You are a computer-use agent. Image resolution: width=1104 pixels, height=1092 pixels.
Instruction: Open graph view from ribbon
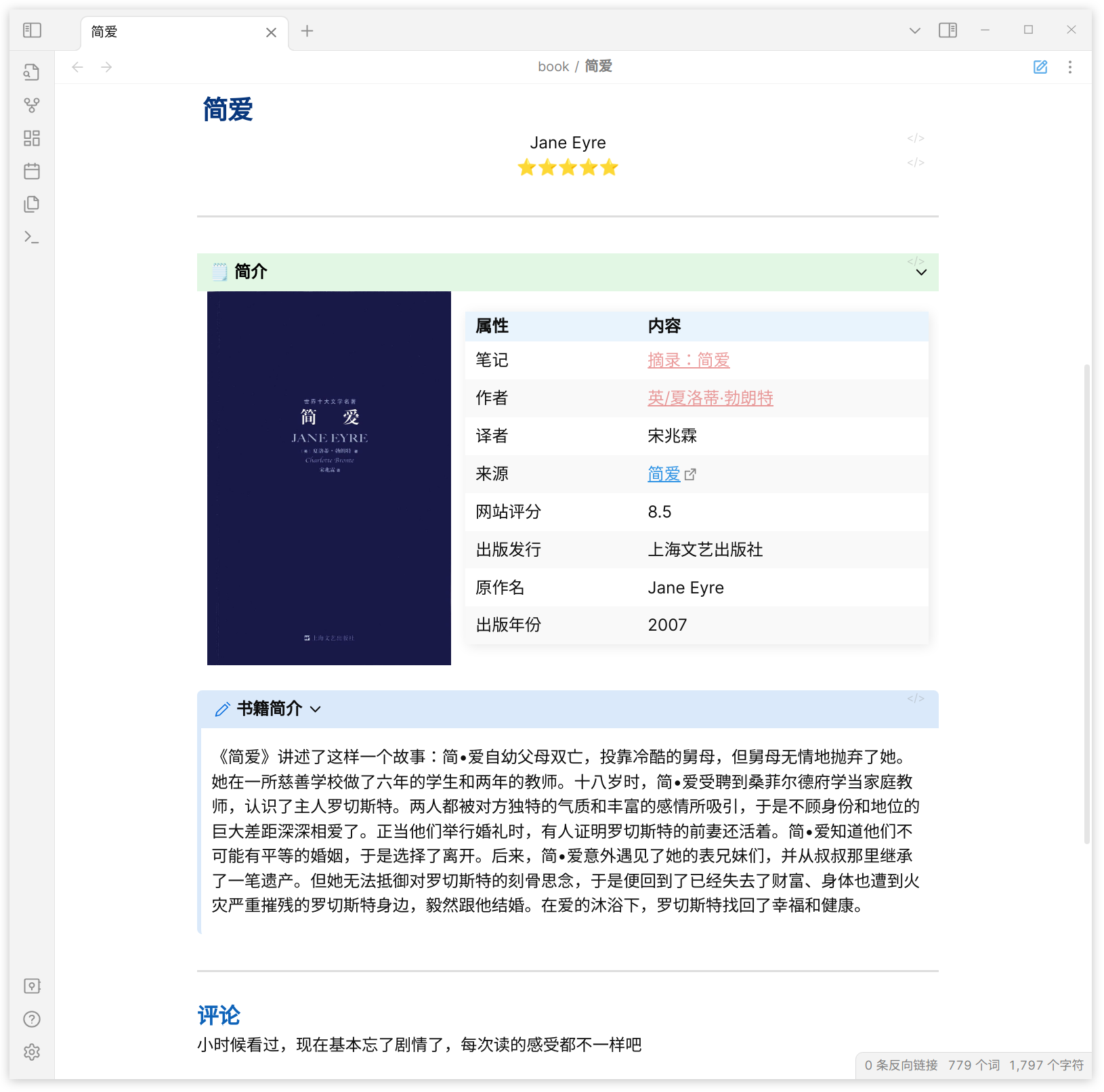(x=32, y=106)
